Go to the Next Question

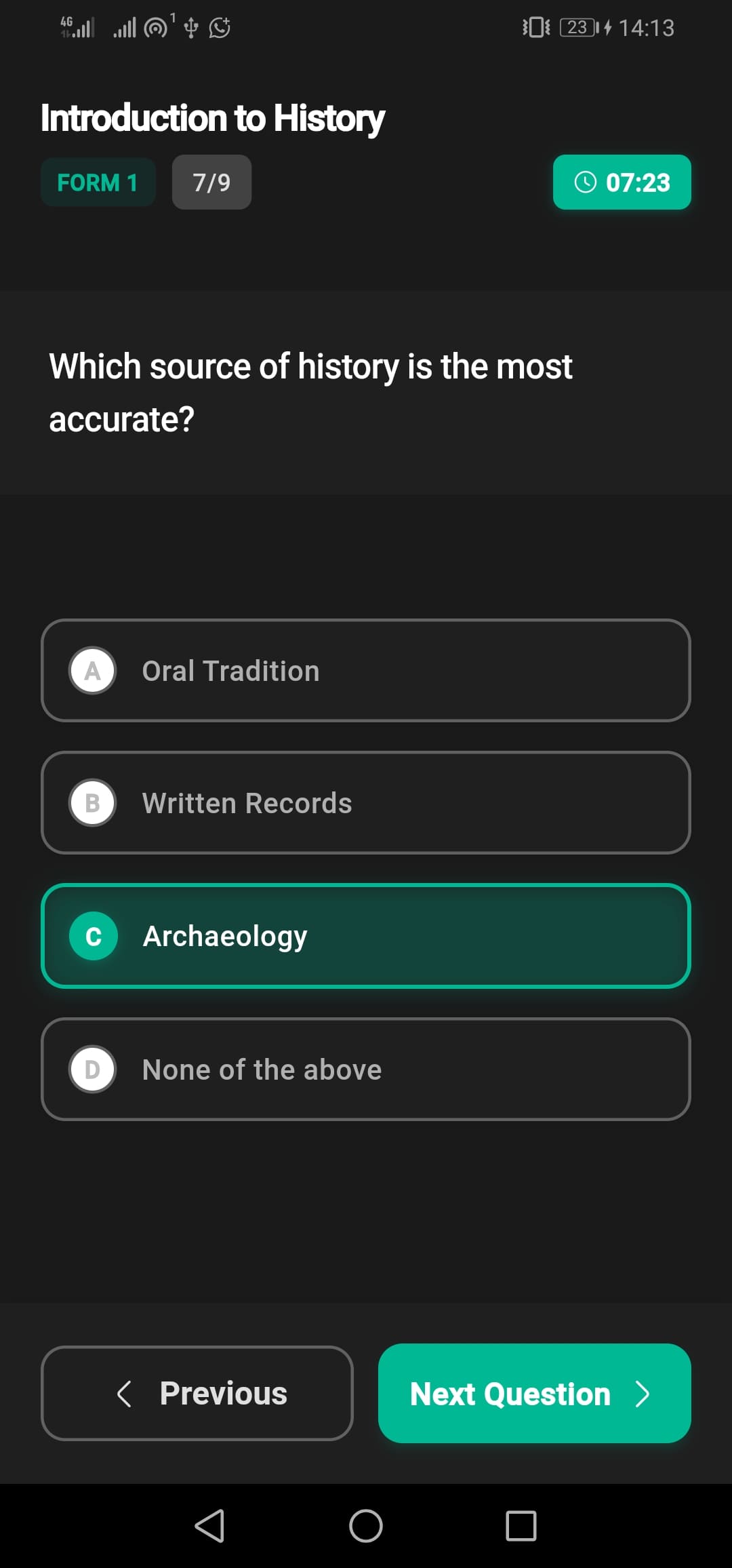[x=534, y=1393]
